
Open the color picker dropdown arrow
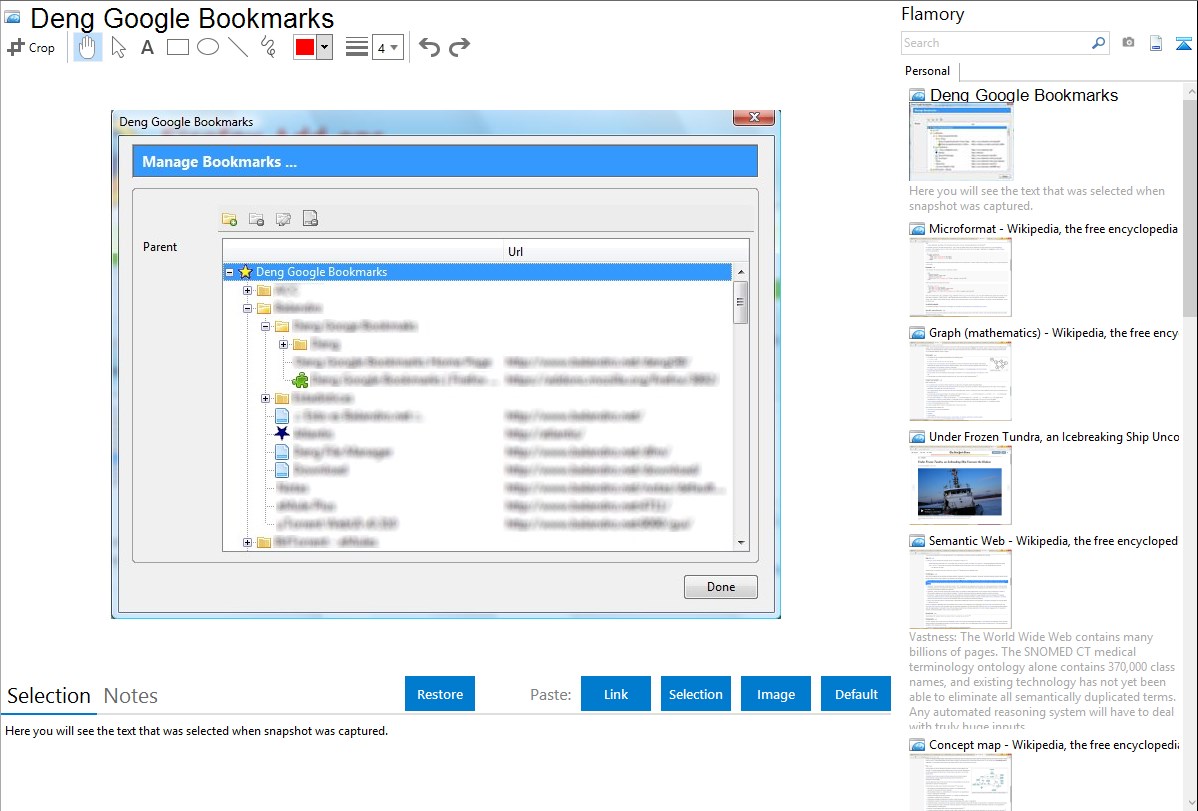point(324,47)
